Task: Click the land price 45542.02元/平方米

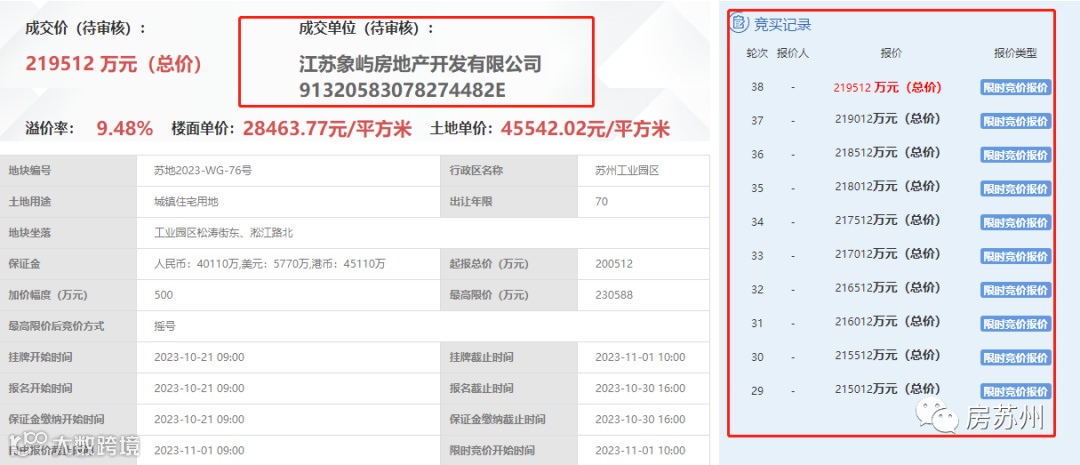Action: point(585,129)
